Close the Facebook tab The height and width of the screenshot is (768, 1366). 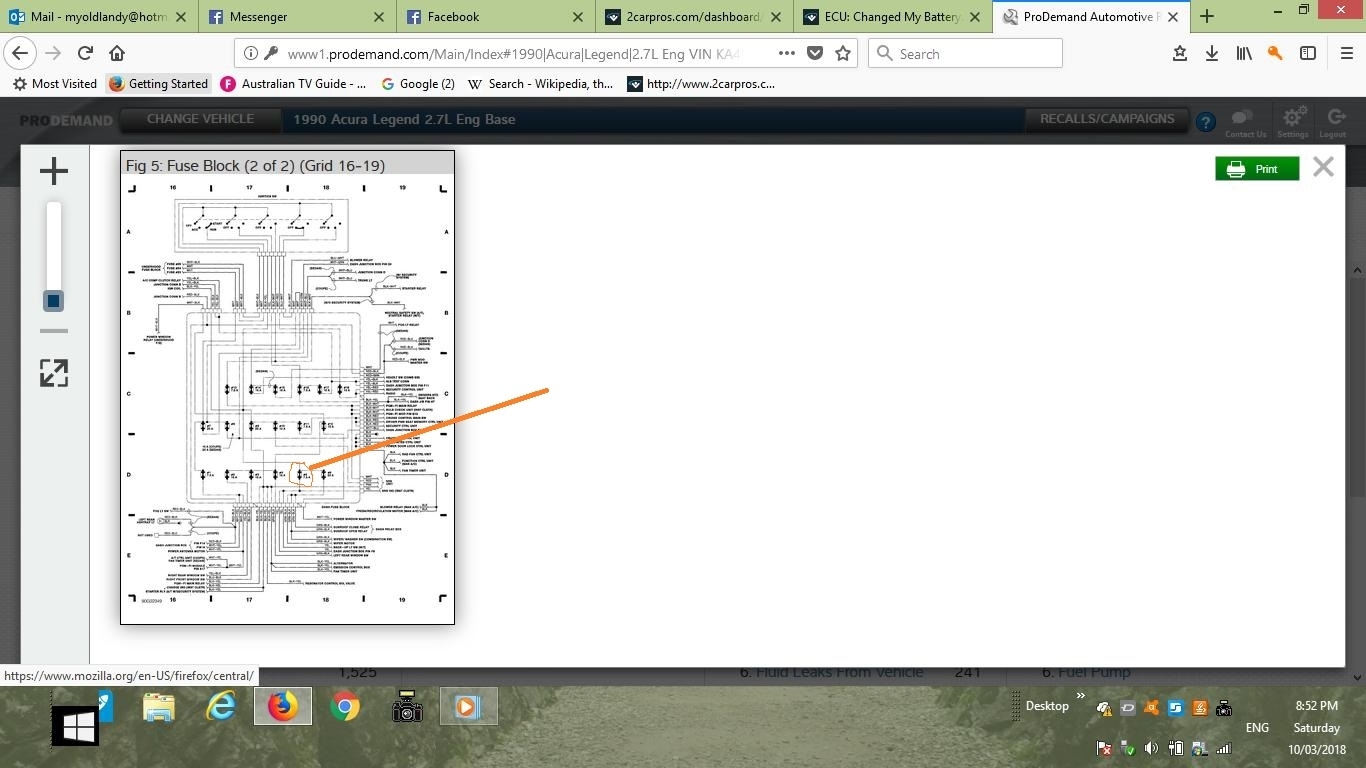[578, 17]
